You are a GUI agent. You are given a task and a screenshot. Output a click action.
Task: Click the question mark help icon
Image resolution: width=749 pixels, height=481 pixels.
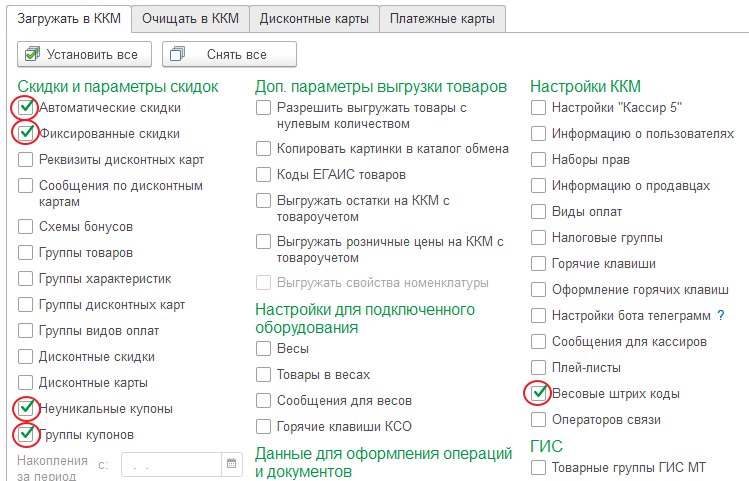pos(721,315)
